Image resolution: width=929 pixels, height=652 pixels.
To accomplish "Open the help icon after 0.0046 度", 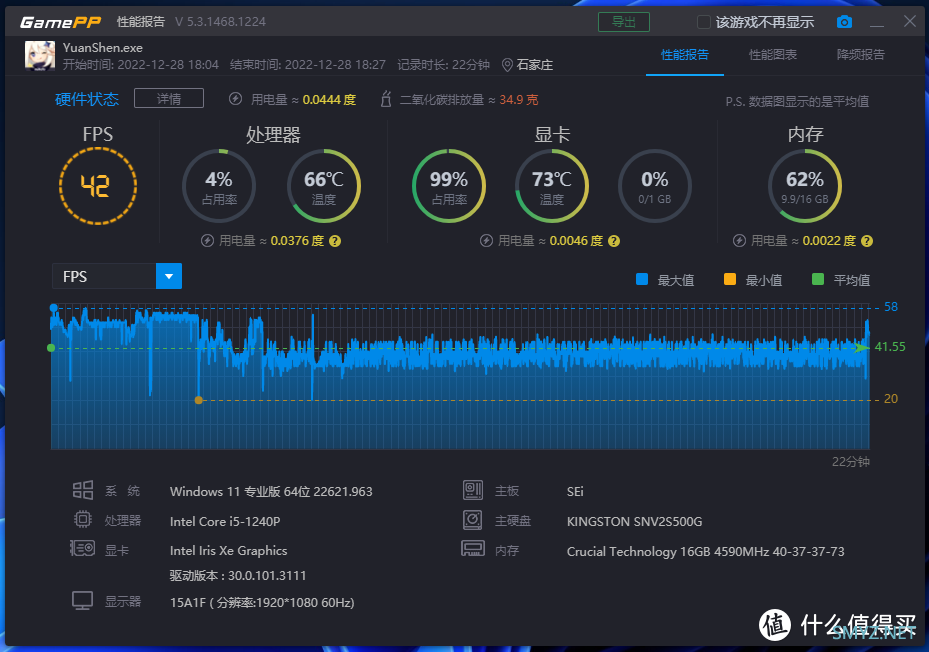I will [614, 241].
